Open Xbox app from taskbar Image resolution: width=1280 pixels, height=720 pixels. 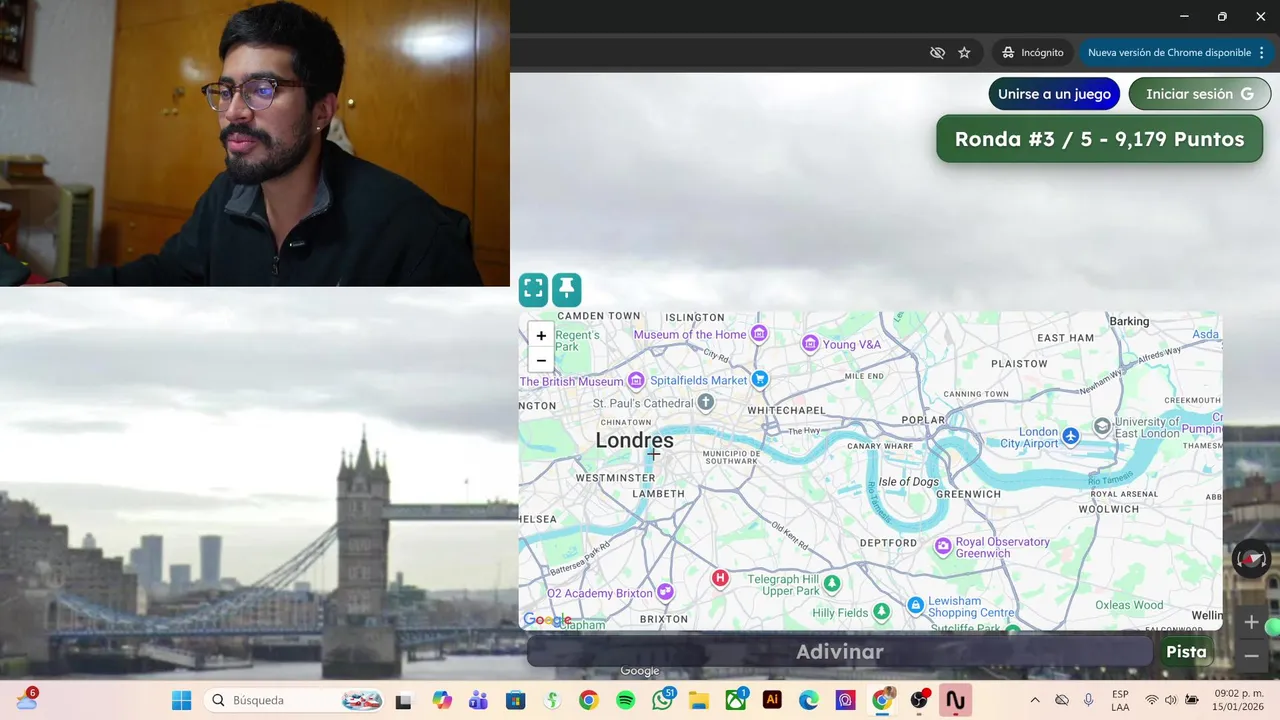tap(735, 700)
